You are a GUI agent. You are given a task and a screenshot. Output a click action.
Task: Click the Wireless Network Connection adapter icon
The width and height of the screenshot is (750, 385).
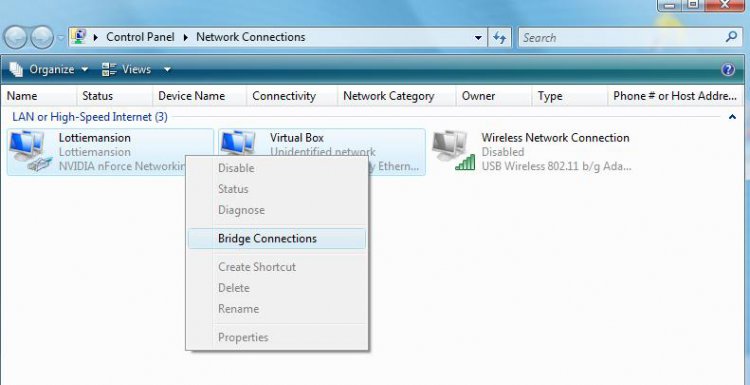(x=453, y=151)
